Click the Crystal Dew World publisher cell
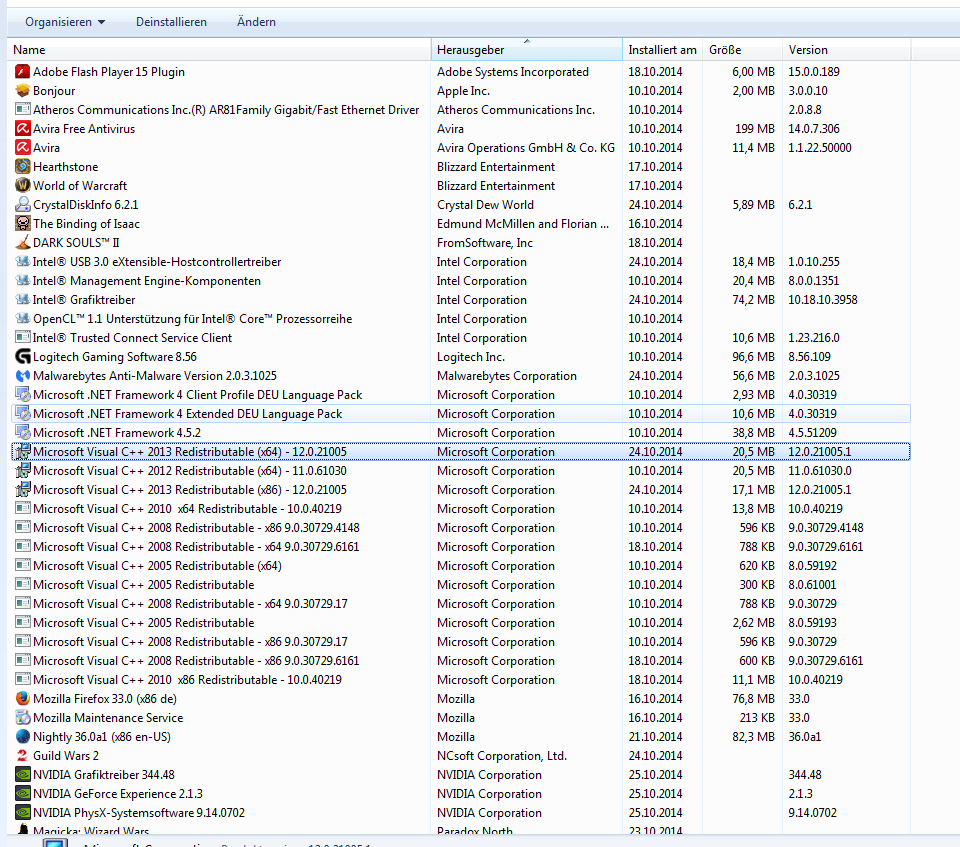 [x=485, y=205]
